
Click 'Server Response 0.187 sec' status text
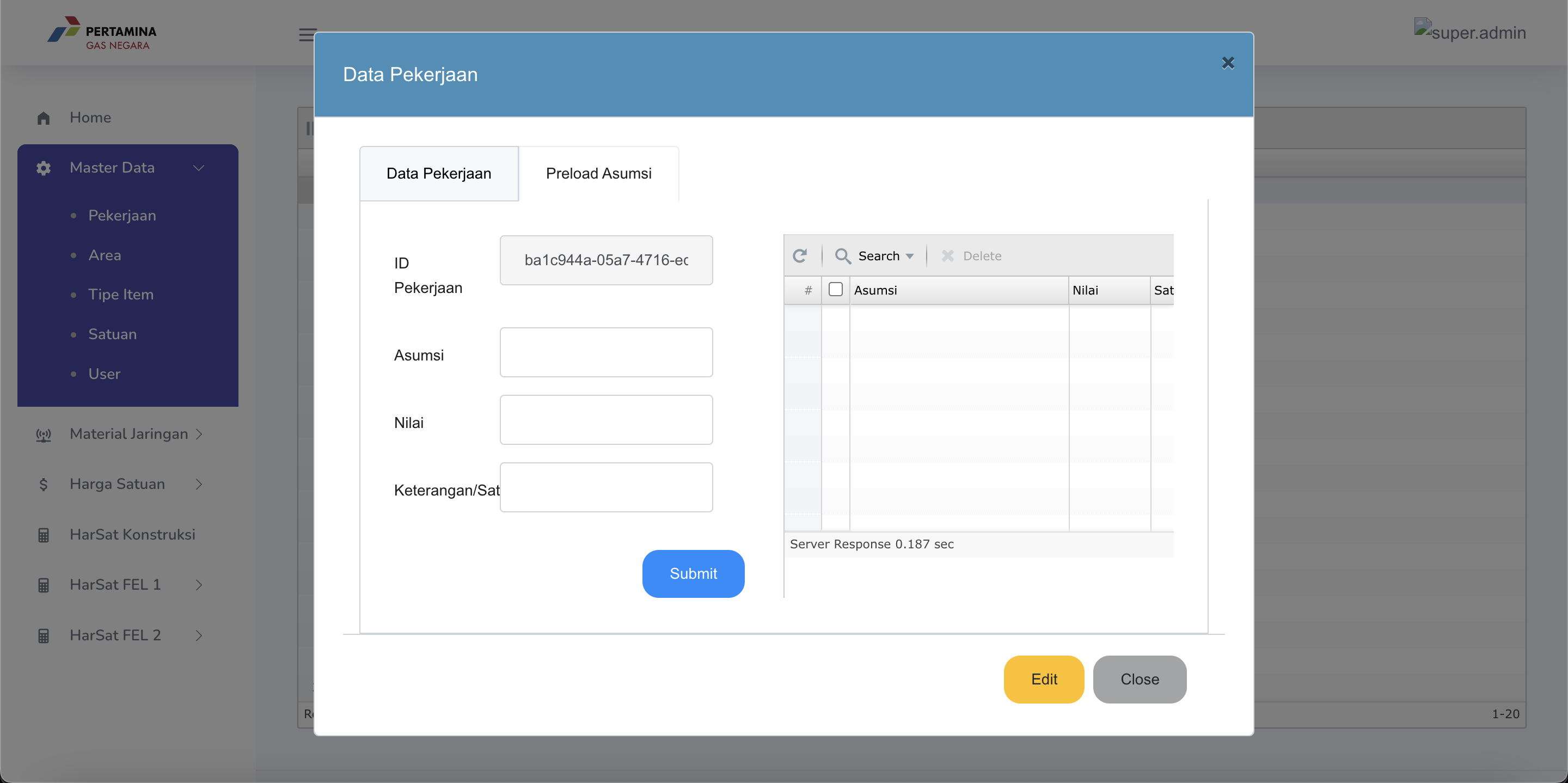click(872, 545)
